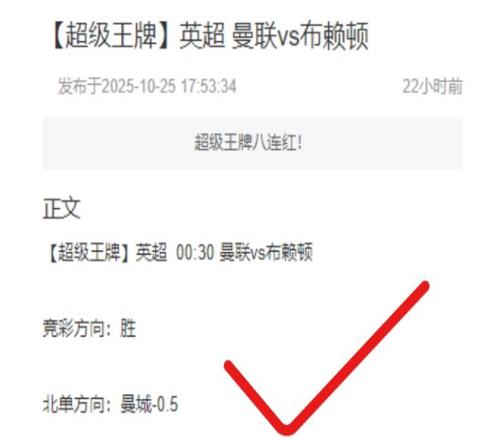
Task: Select the 曼城-0.5 handicap value
Action: point(149,404)
